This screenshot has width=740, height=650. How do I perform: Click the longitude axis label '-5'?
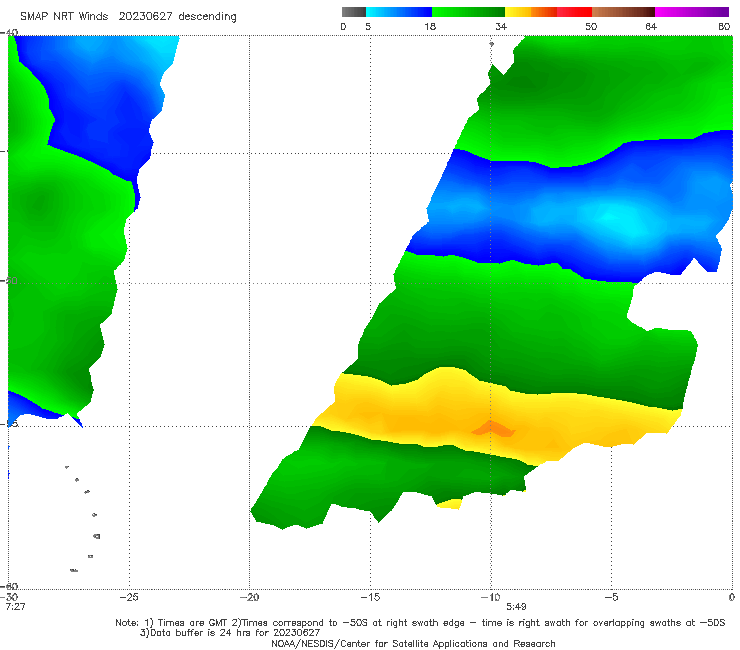(611, 597)
